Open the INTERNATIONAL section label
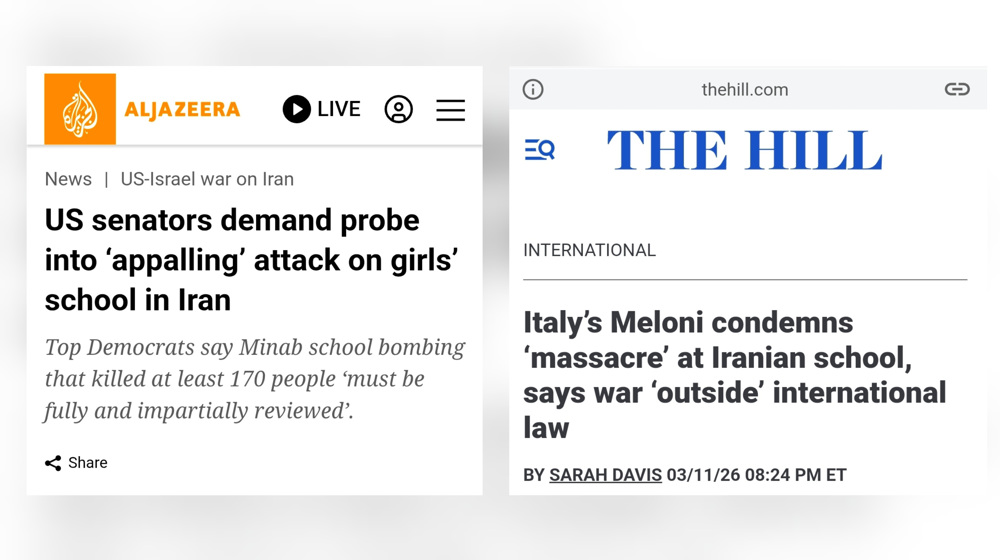Viewport: 1000px width, 560px height. 589,250
